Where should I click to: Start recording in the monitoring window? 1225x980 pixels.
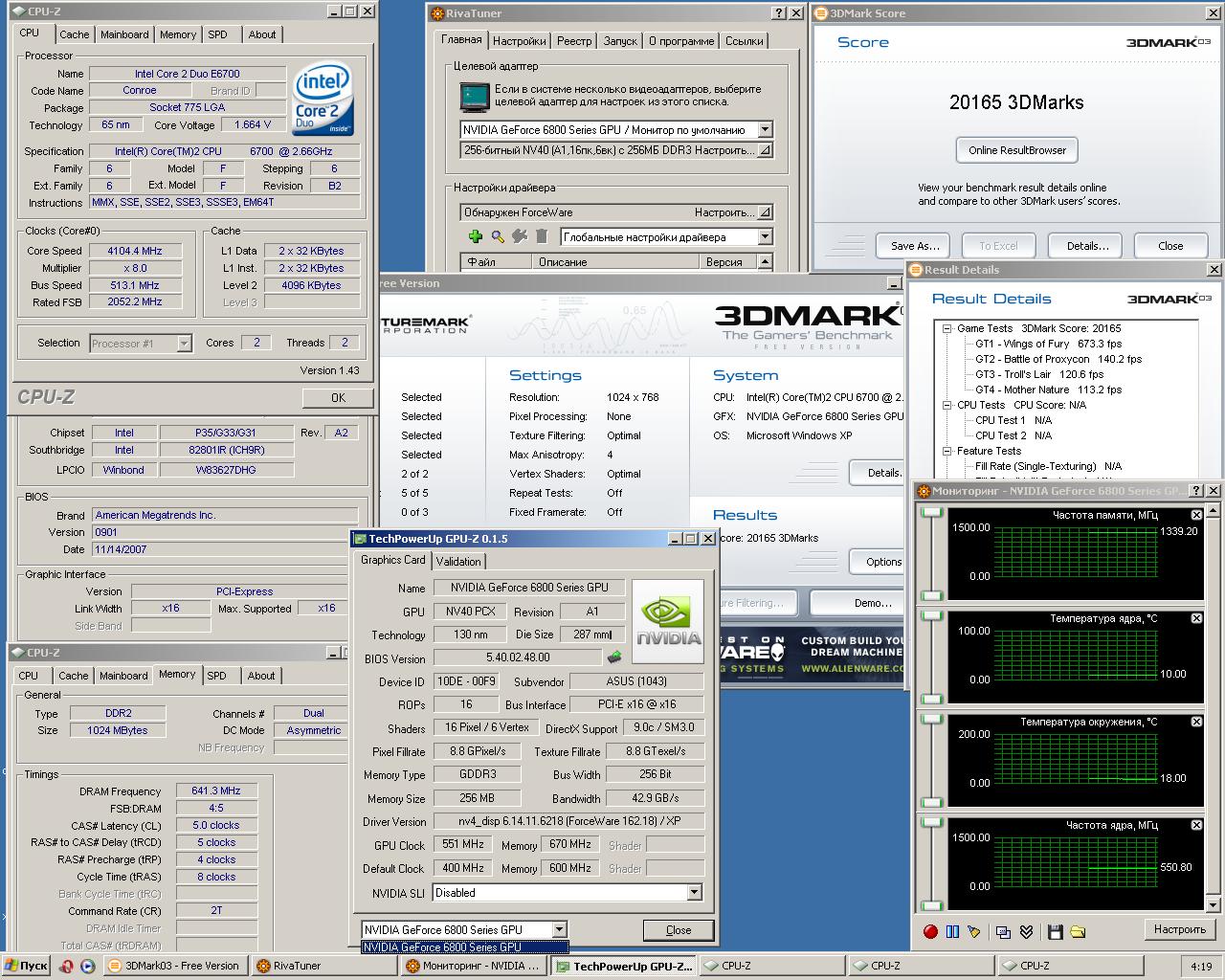(x=930, y=931)
